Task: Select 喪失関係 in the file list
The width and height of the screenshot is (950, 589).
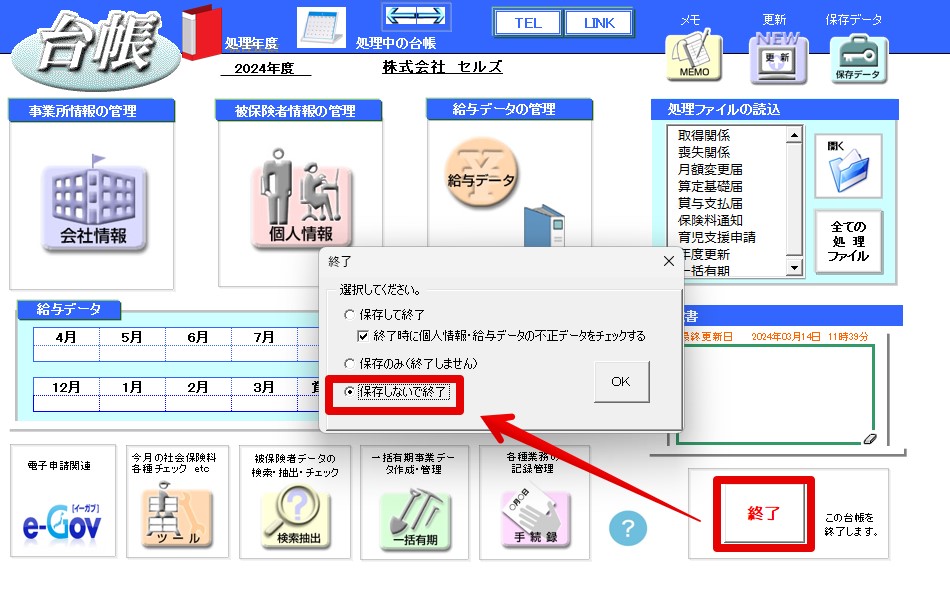Action: click(704, 152)
